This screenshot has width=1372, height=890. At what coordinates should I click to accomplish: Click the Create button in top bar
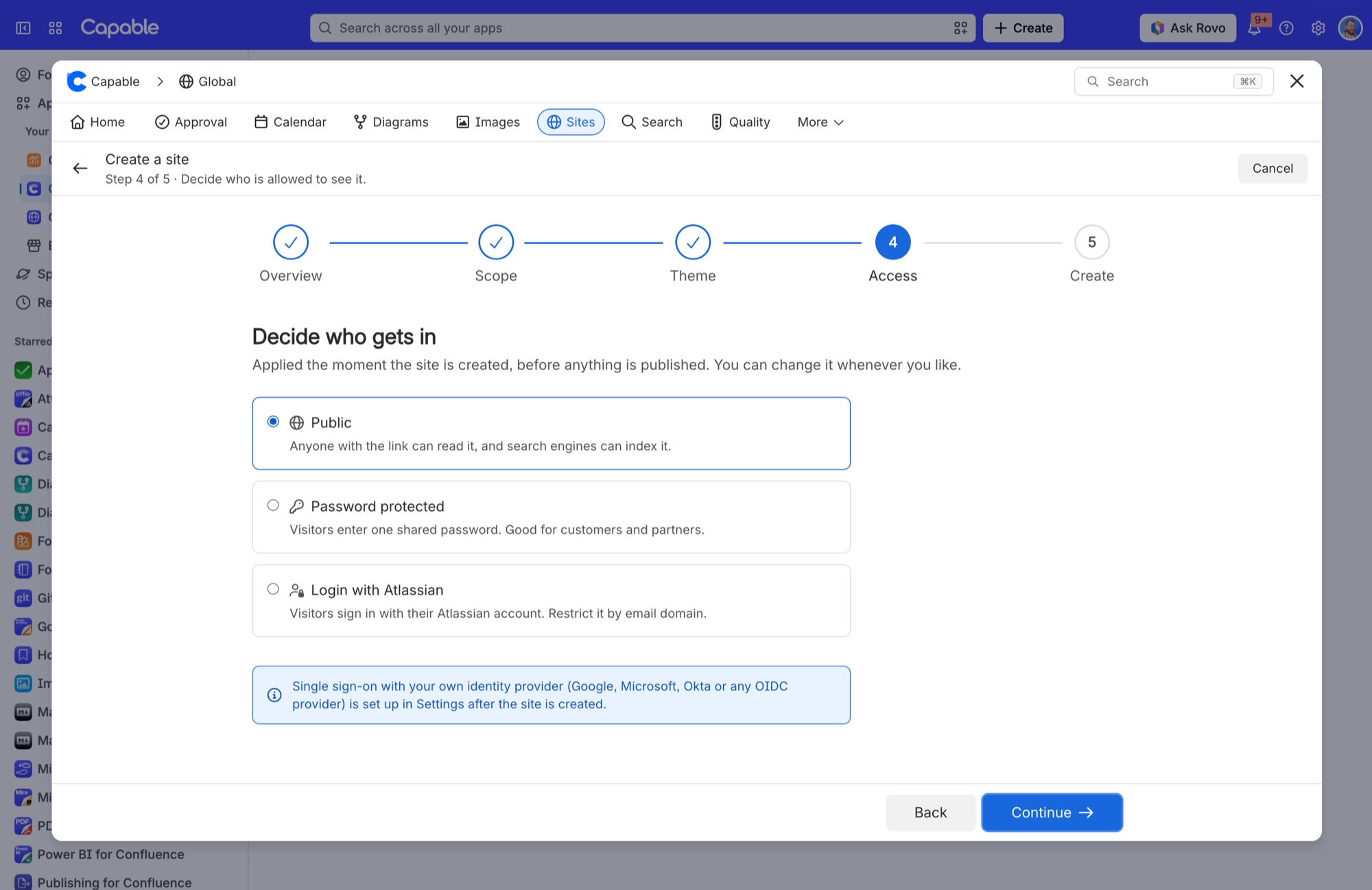pos(1023,28)
